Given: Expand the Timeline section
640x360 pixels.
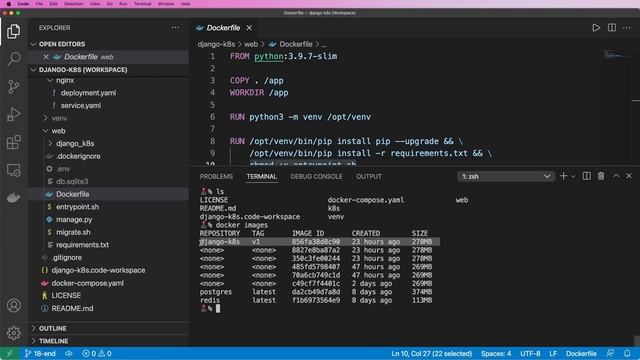Looking at the screenshot, I should coord(53,341).
